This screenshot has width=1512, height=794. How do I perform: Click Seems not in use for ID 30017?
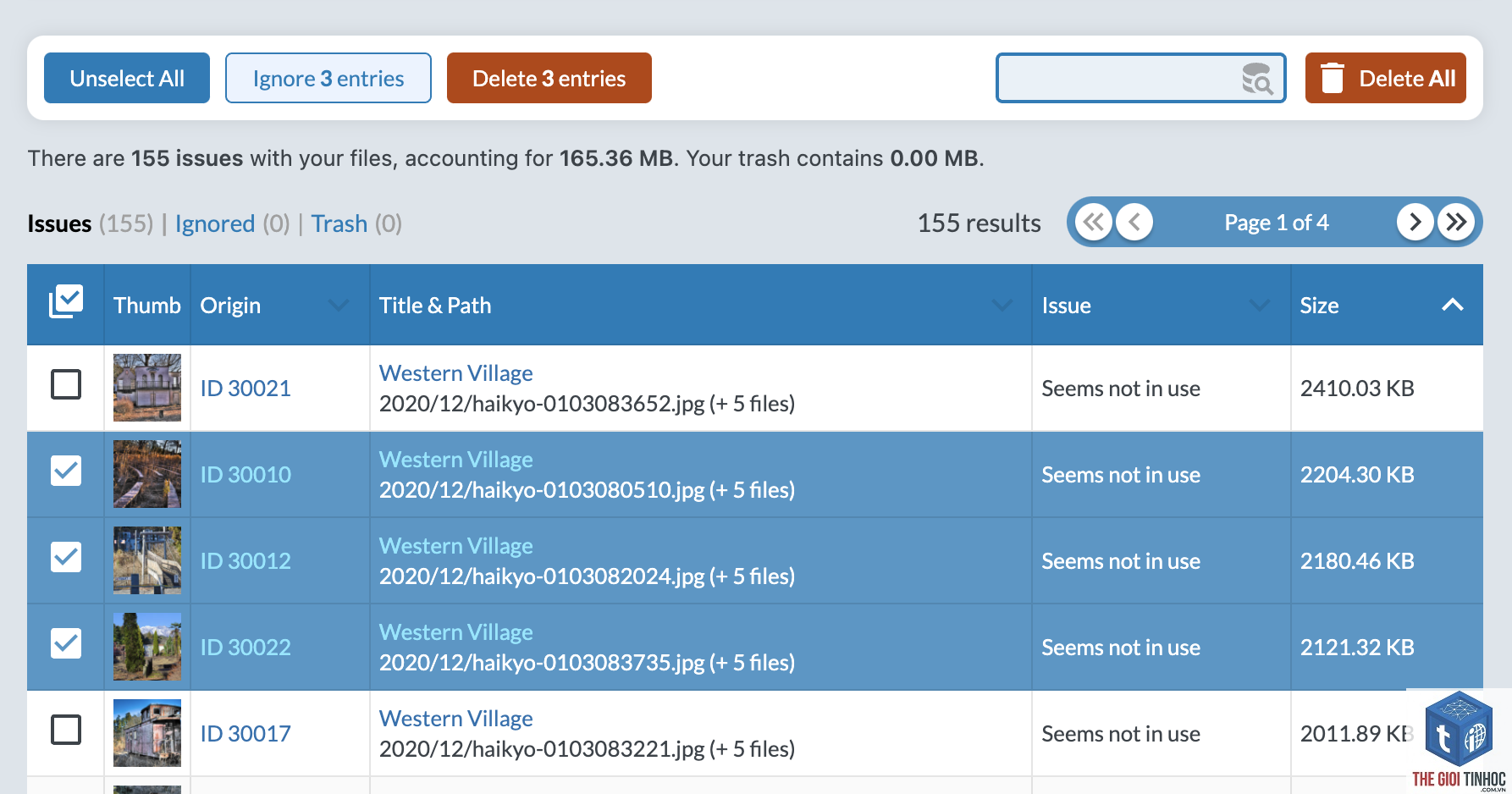pyautogui.click(x=1121, y=734)
